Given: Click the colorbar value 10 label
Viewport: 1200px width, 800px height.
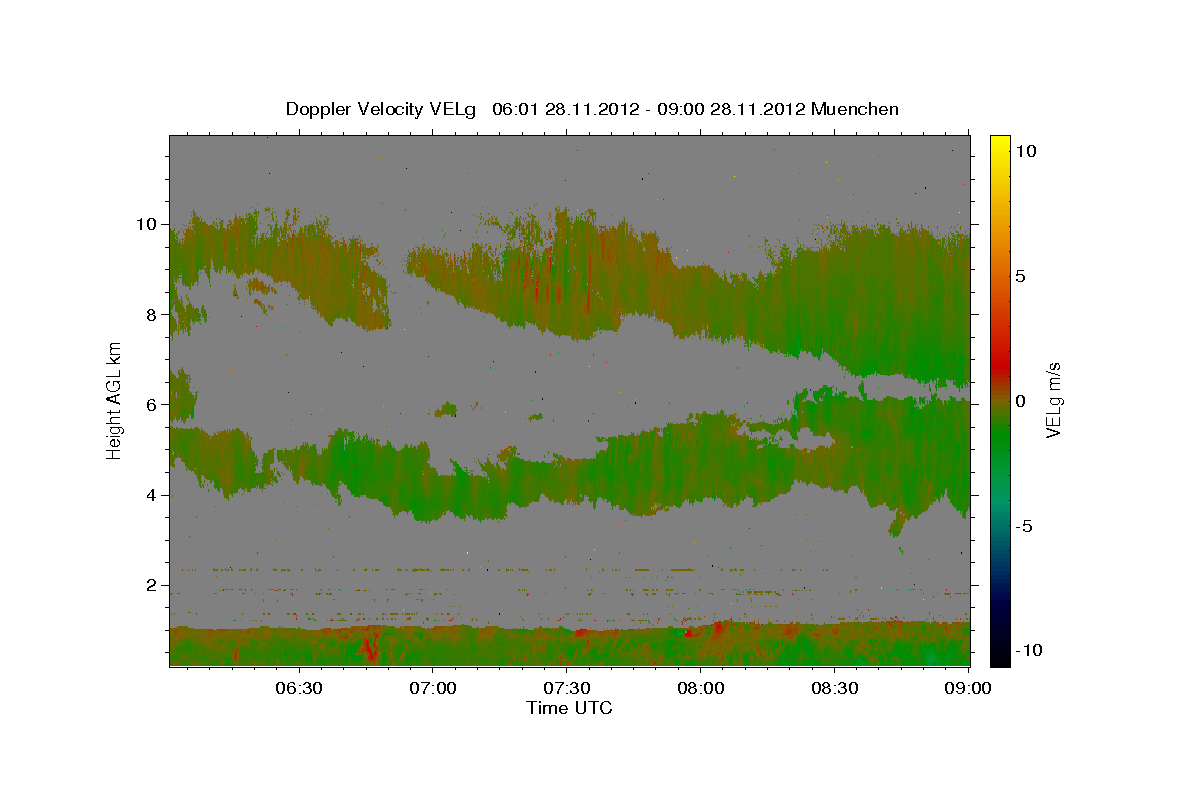Looking at the screenshot, I should (x=1026, y=150).
